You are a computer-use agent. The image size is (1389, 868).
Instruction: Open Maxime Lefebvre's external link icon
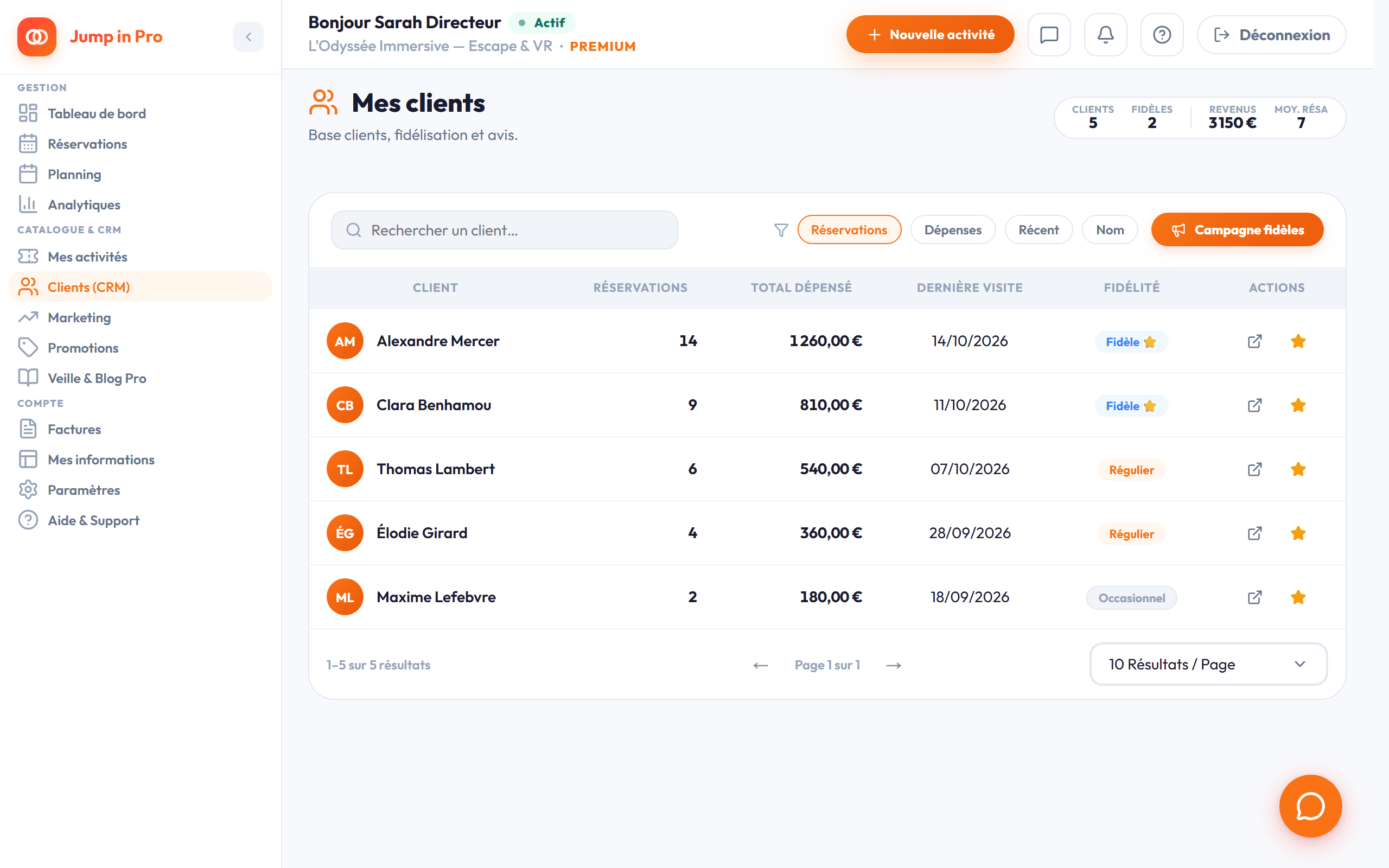[1254, 598]
